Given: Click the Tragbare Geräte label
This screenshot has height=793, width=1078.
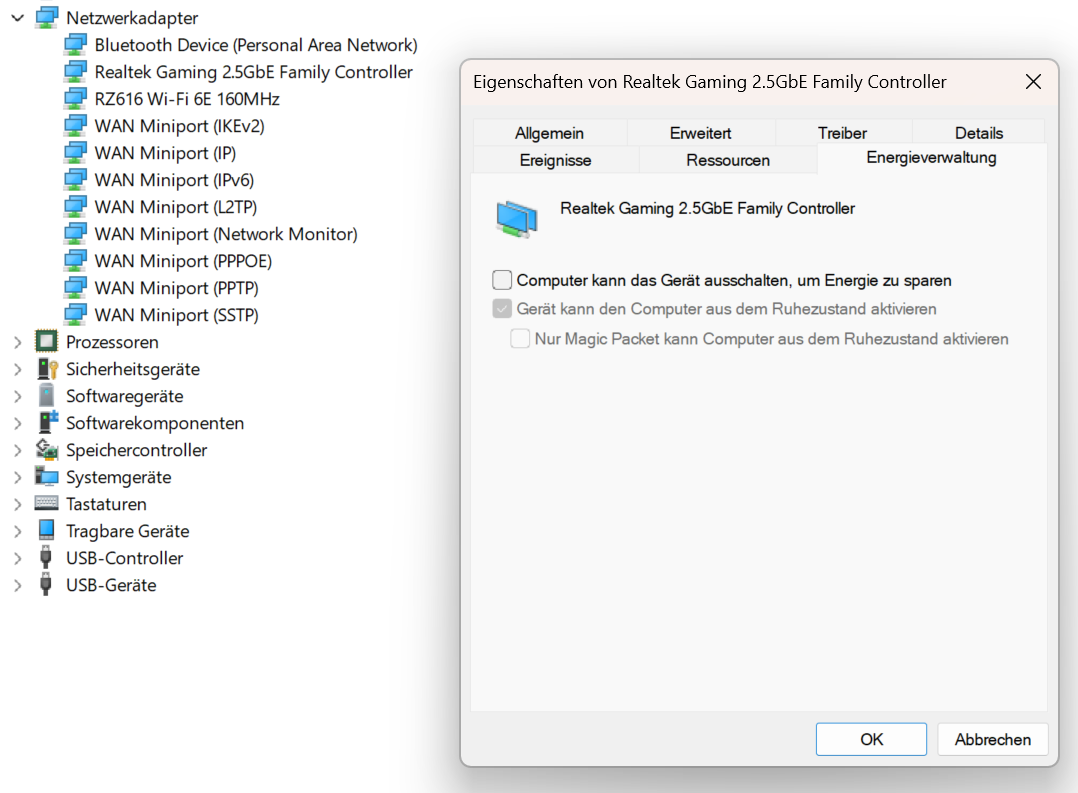Looking at the screenshot, I should 128,531.
